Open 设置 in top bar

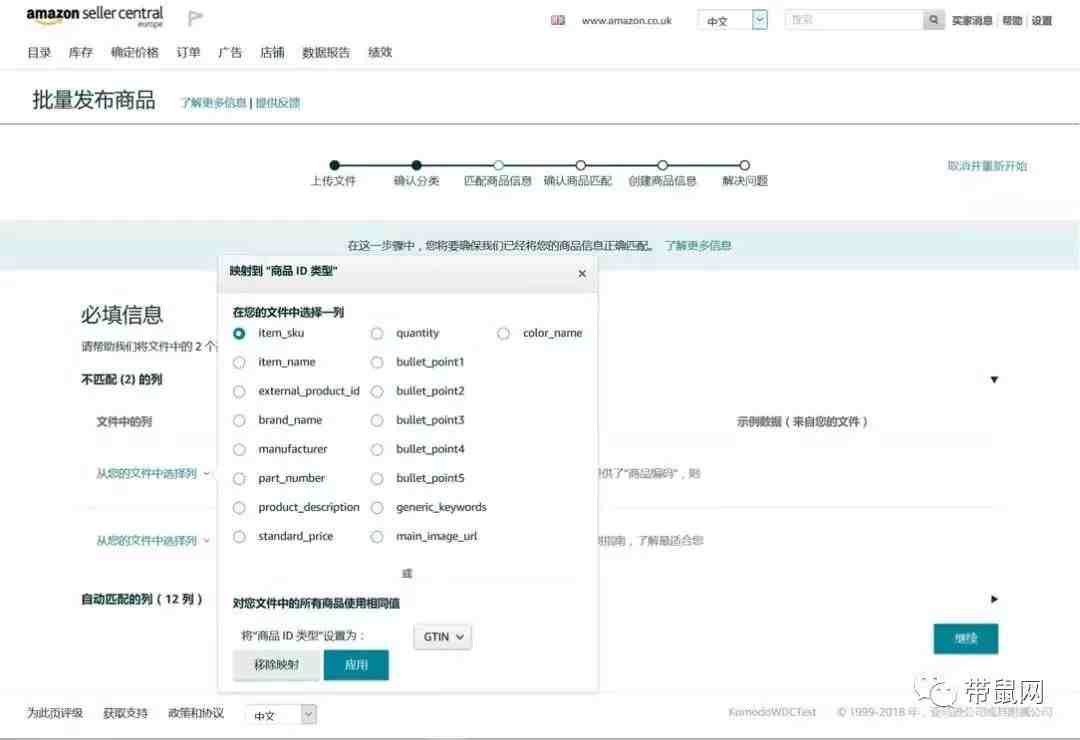pyautogui.click(x=1041, y=21)
